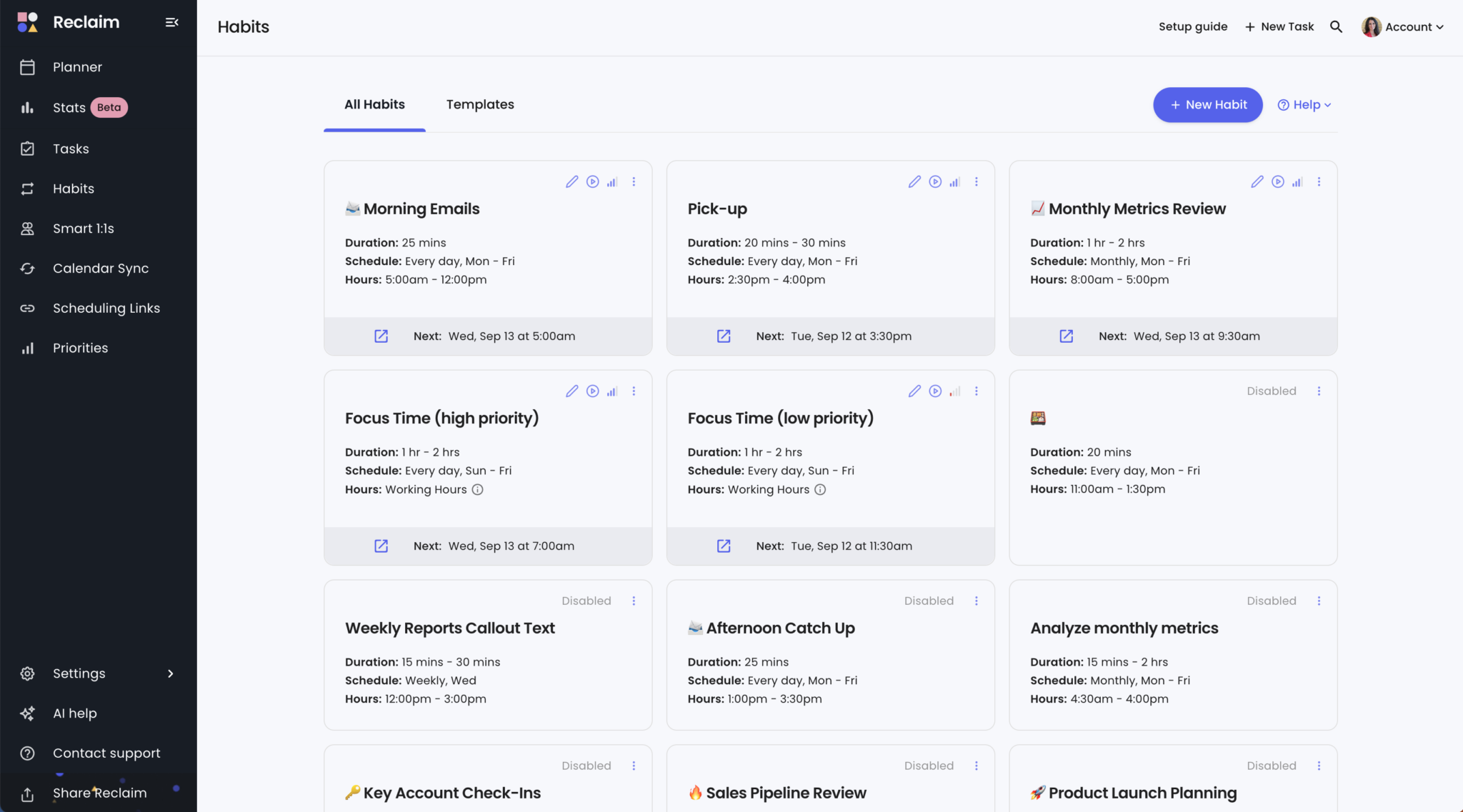The image size is (1463, 812).
Task: Switch to the Templates tab
Action: tap(480, 104)
